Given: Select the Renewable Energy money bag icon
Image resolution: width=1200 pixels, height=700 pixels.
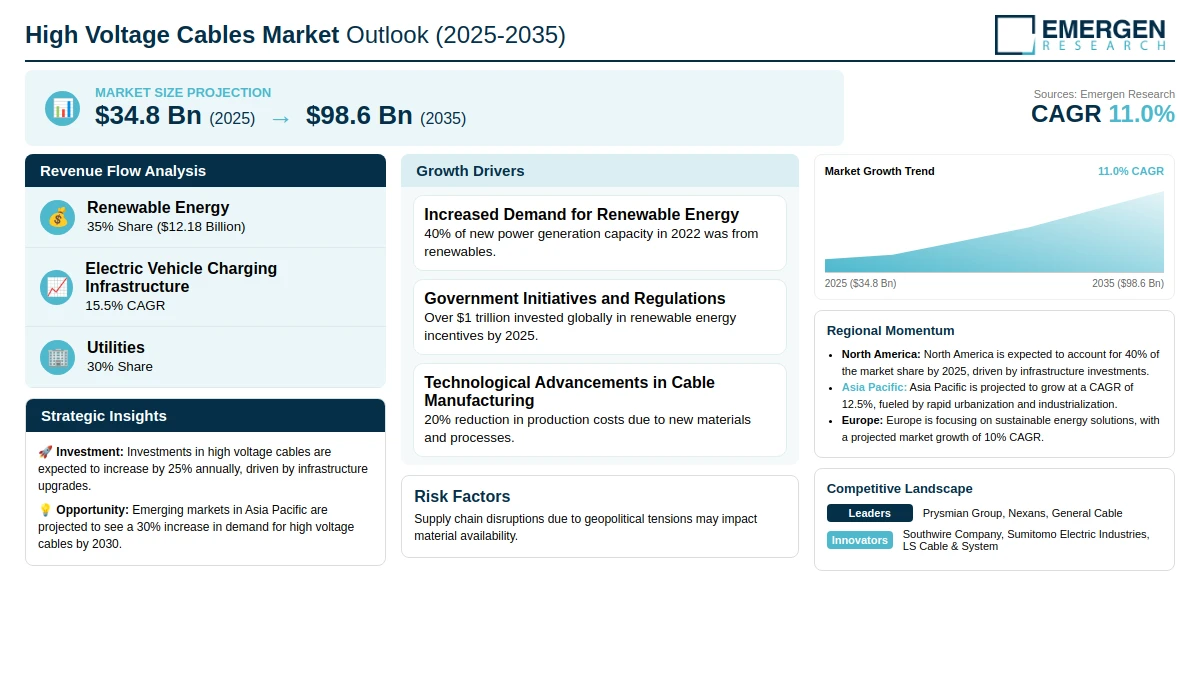Looking at the screenshot, I should coord(58,217).
